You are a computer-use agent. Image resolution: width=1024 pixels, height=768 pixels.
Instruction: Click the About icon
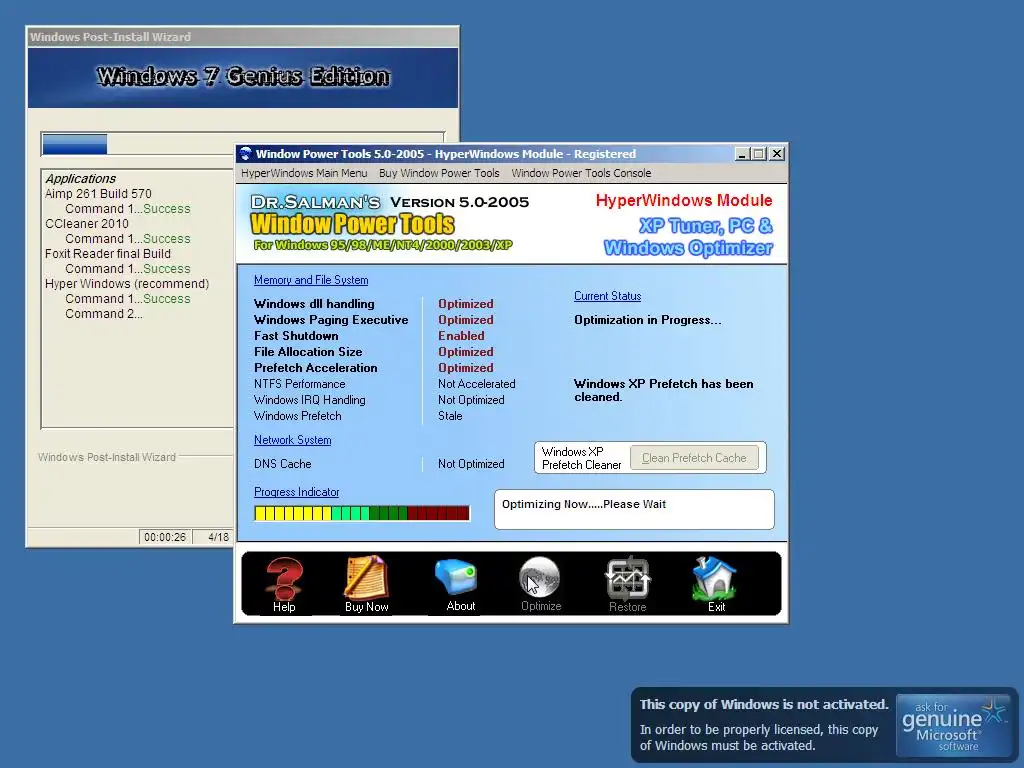[456, 578]
